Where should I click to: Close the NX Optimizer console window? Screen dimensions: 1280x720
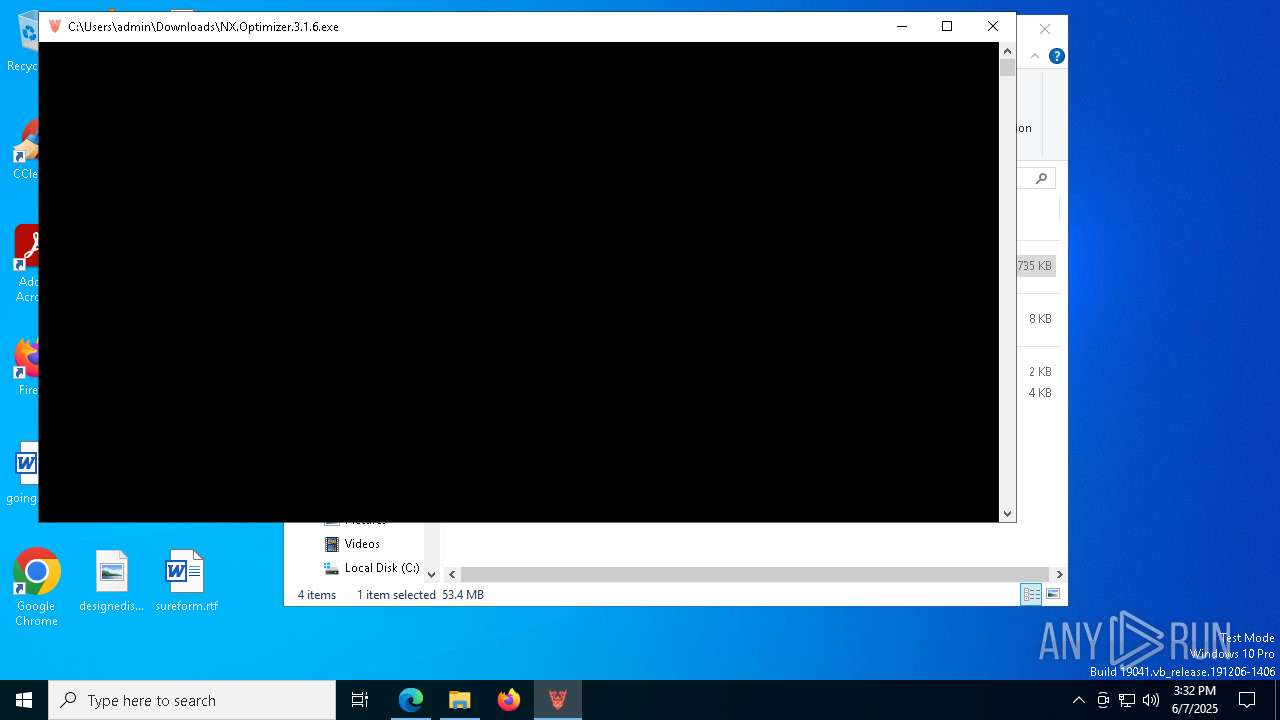point(993,26)
